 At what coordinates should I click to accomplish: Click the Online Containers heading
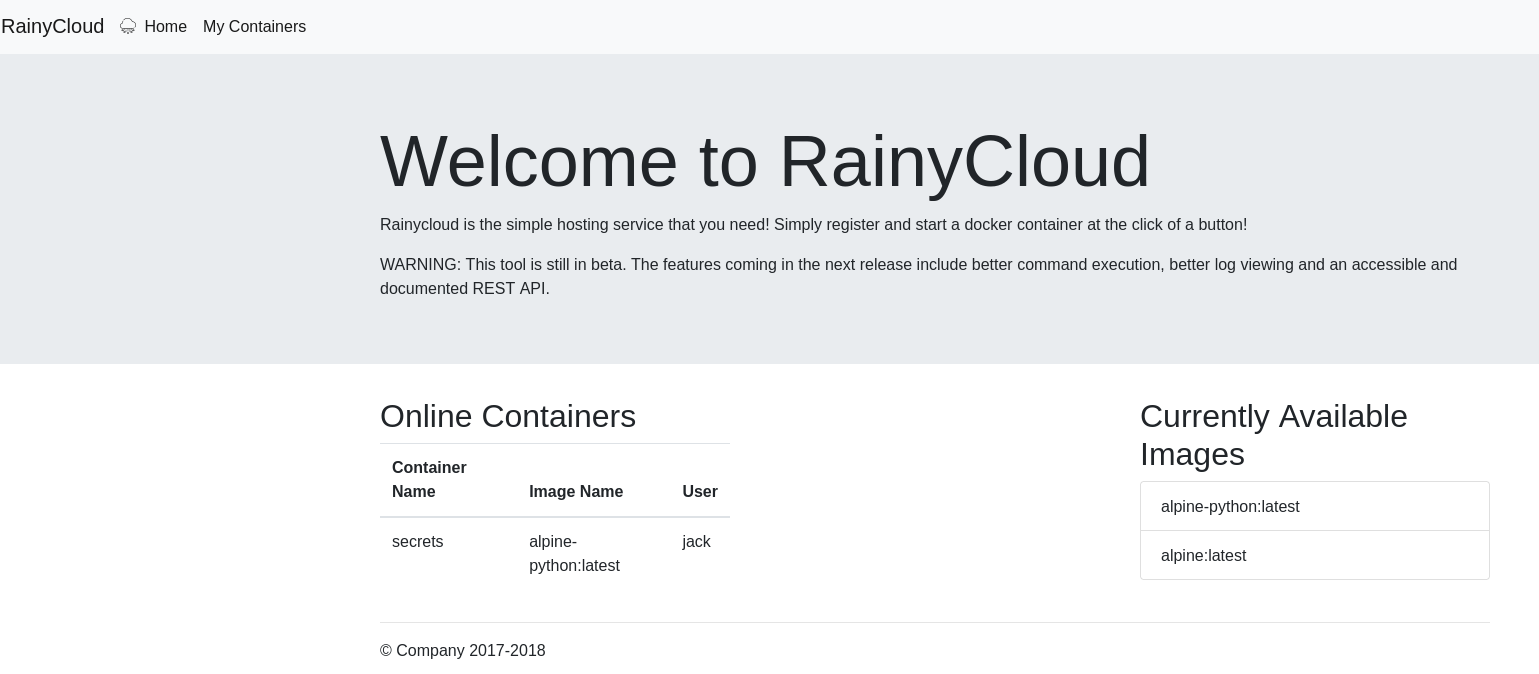coord(508,416)
